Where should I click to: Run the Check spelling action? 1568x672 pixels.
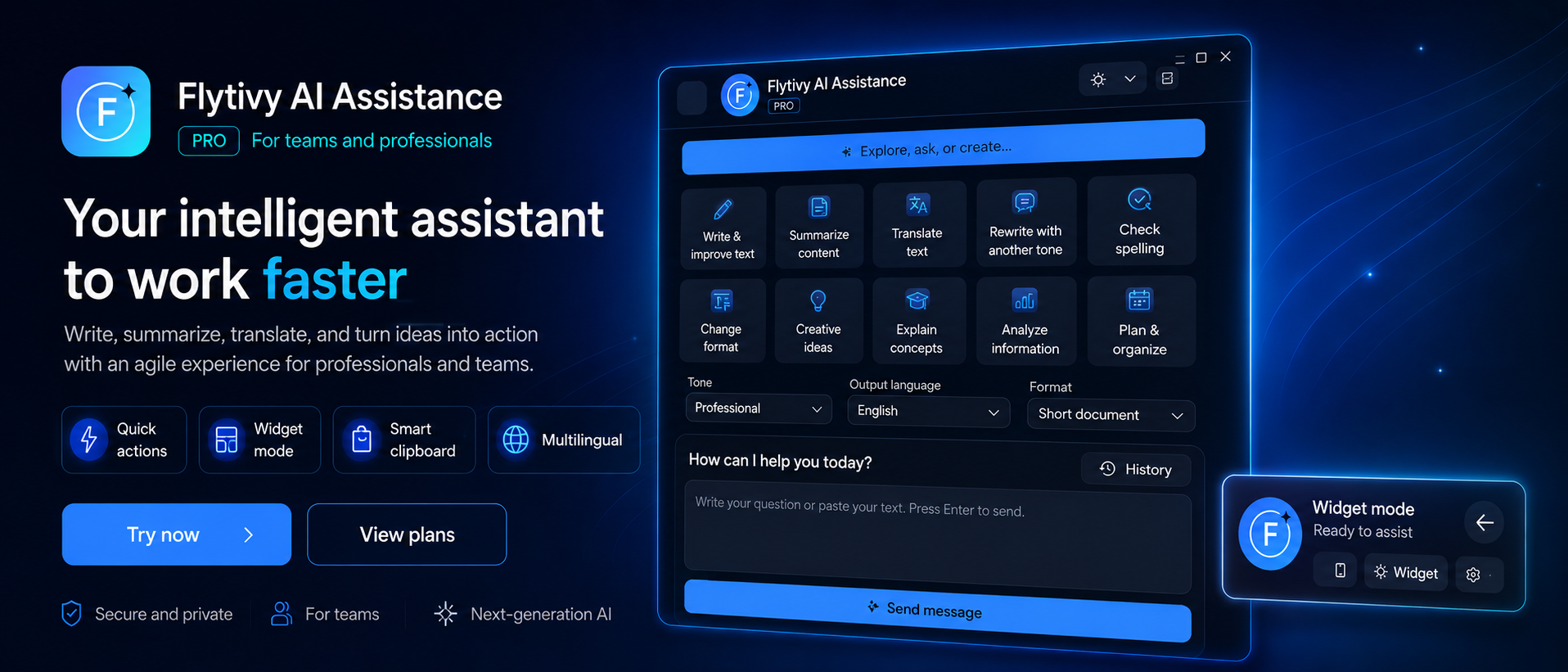point(1141,221)
